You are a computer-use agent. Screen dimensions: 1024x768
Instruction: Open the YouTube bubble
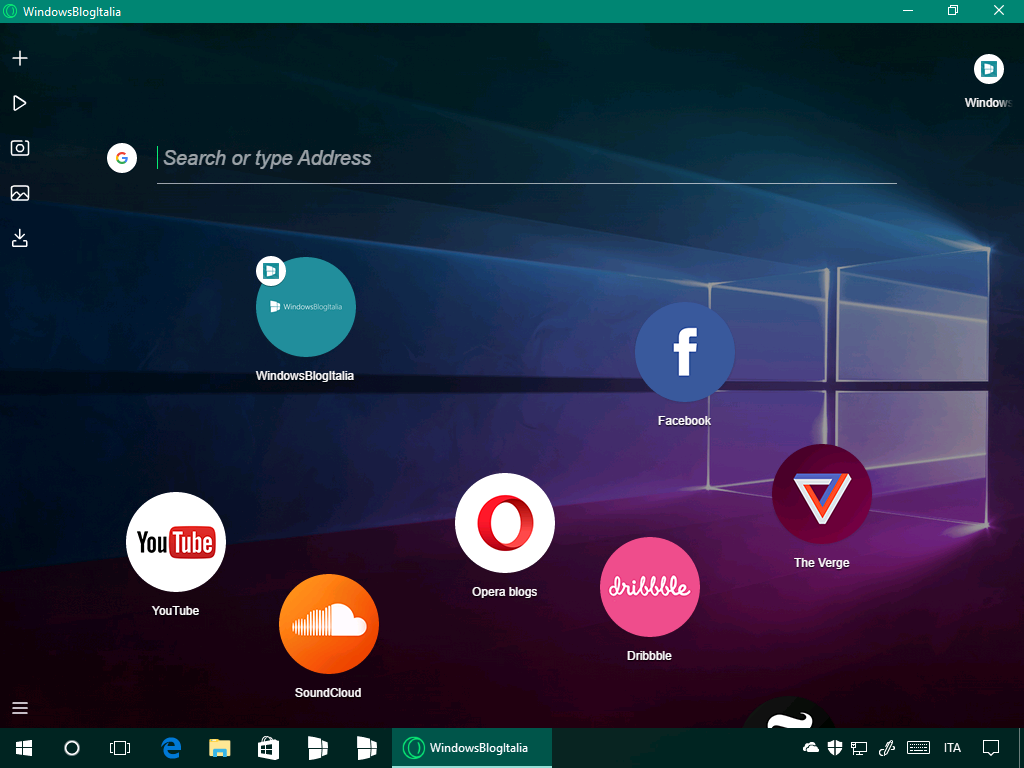(176, 542)
